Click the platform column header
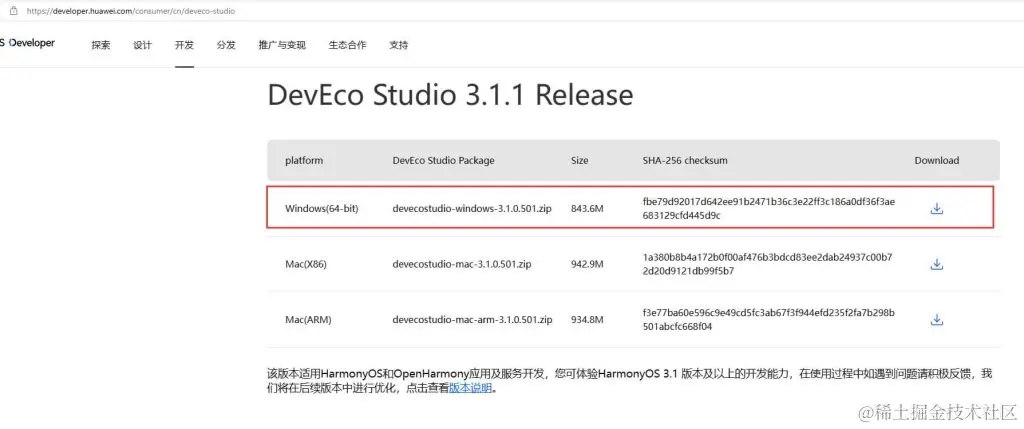1024x429 pixels. pos(304,161)
